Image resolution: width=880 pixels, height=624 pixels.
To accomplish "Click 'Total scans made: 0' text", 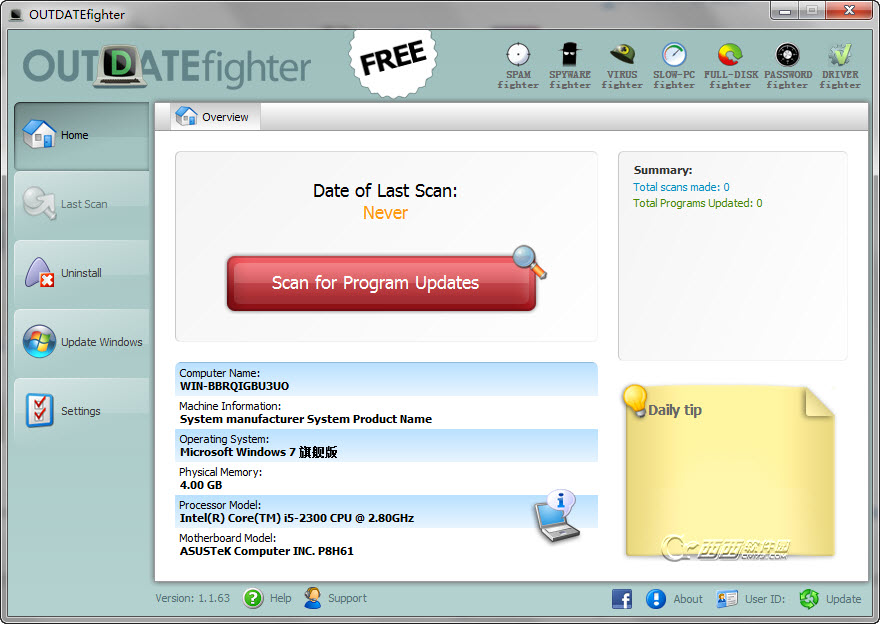I will point(681,187).
